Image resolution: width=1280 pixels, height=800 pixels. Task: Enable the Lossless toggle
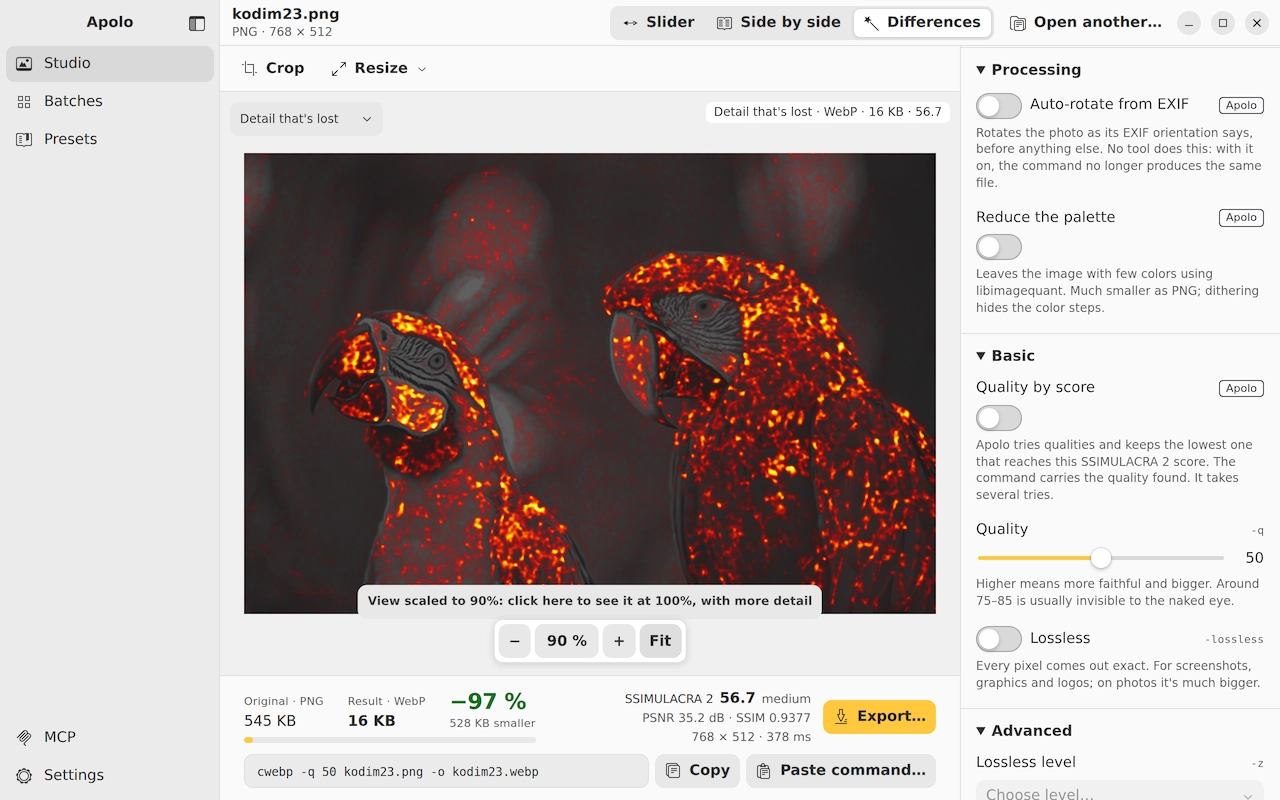(x=999, y=639)
